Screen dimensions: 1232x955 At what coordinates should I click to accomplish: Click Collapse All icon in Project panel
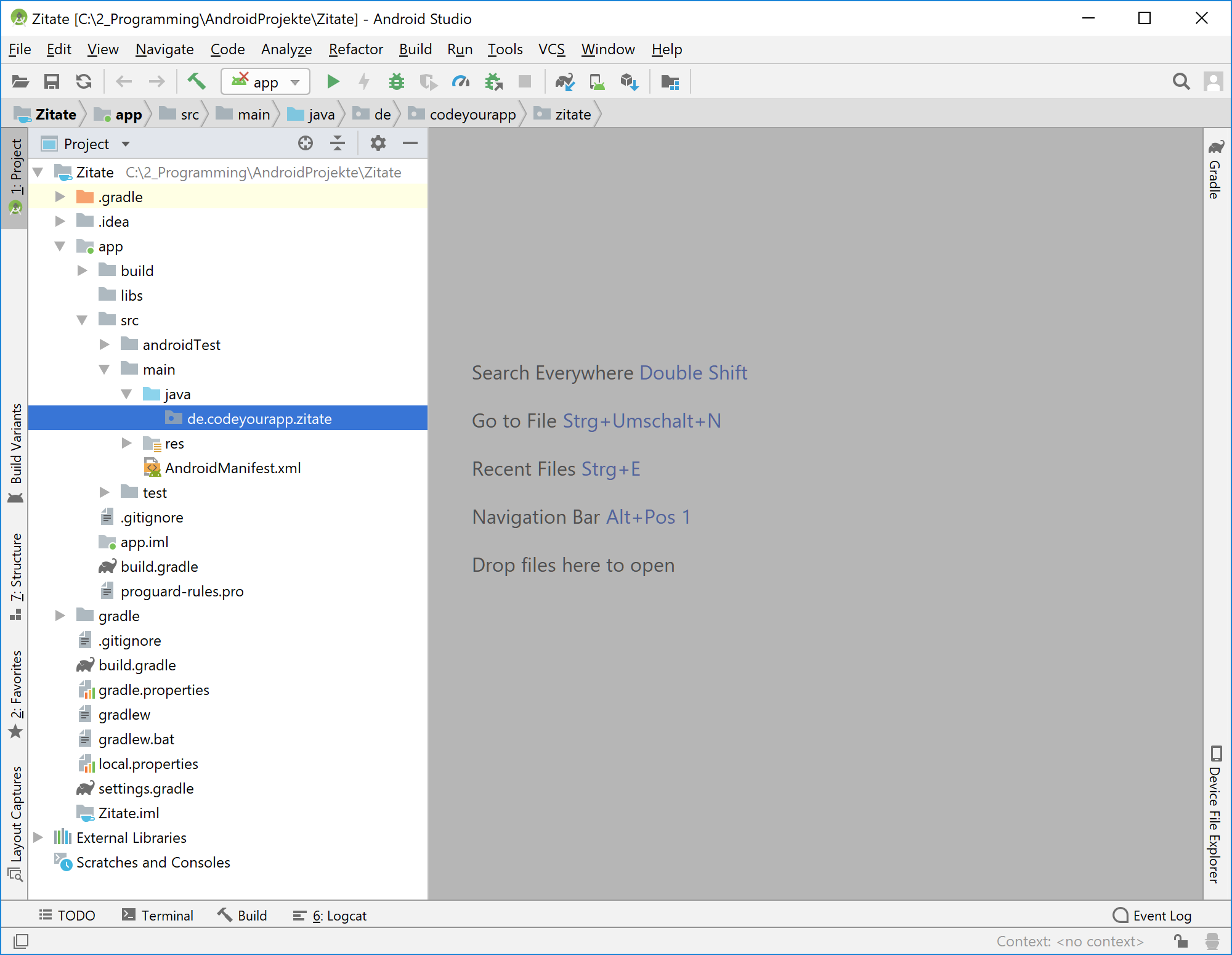click(x=338, y=144)
